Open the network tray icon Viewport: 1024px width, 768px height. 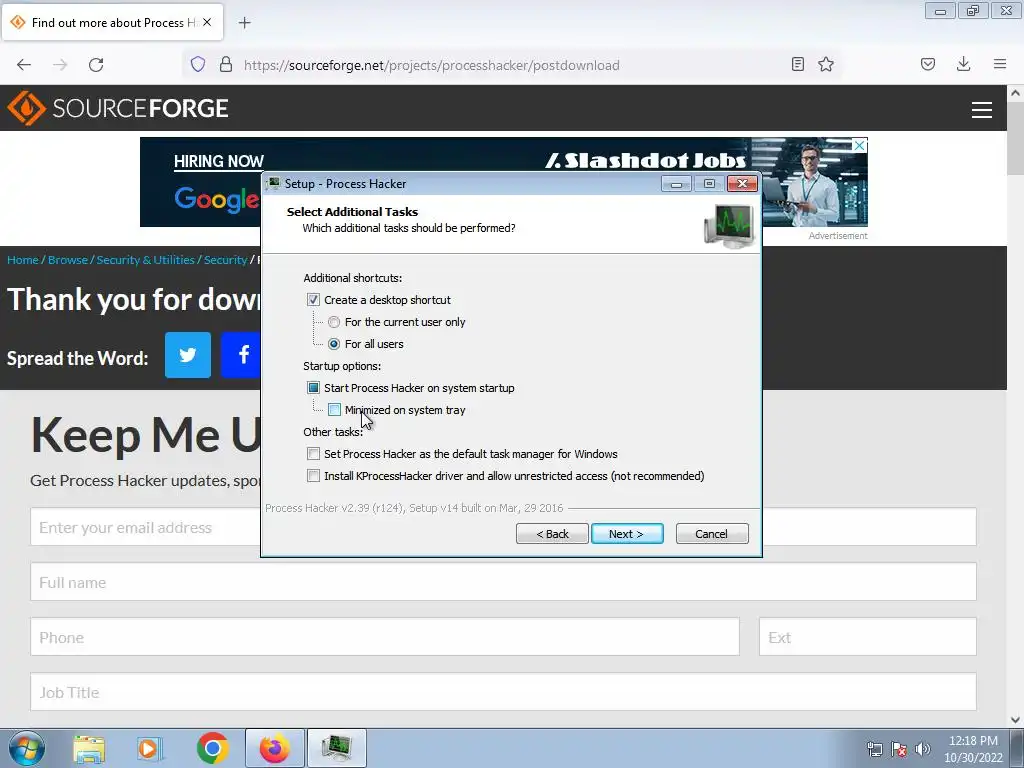coord(874,749)
